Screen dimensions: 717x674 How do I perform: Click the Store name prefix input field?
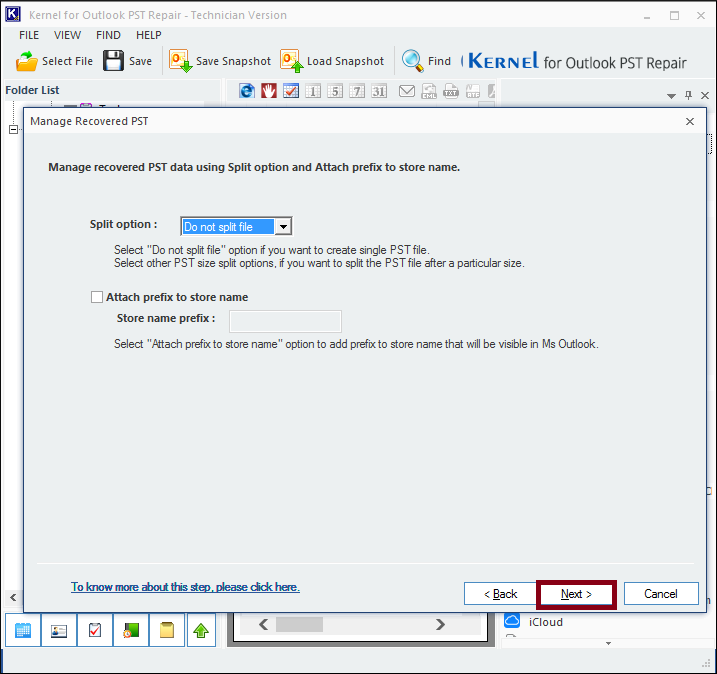(x=285, y=321)
